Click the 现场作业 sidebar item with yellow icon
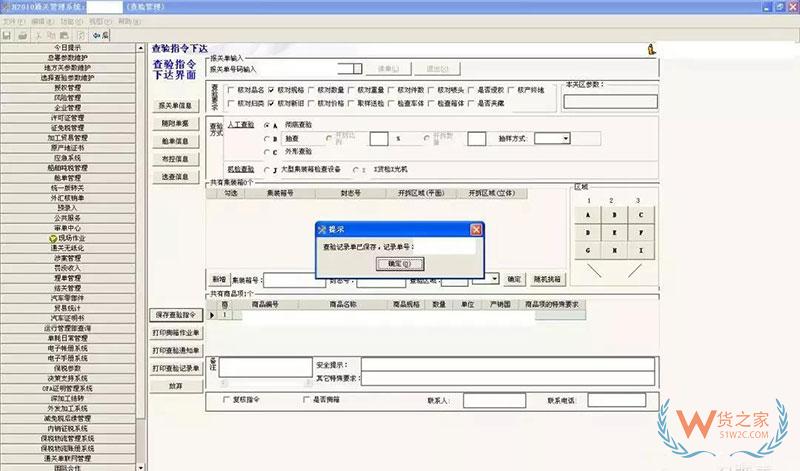 [68, 238]
